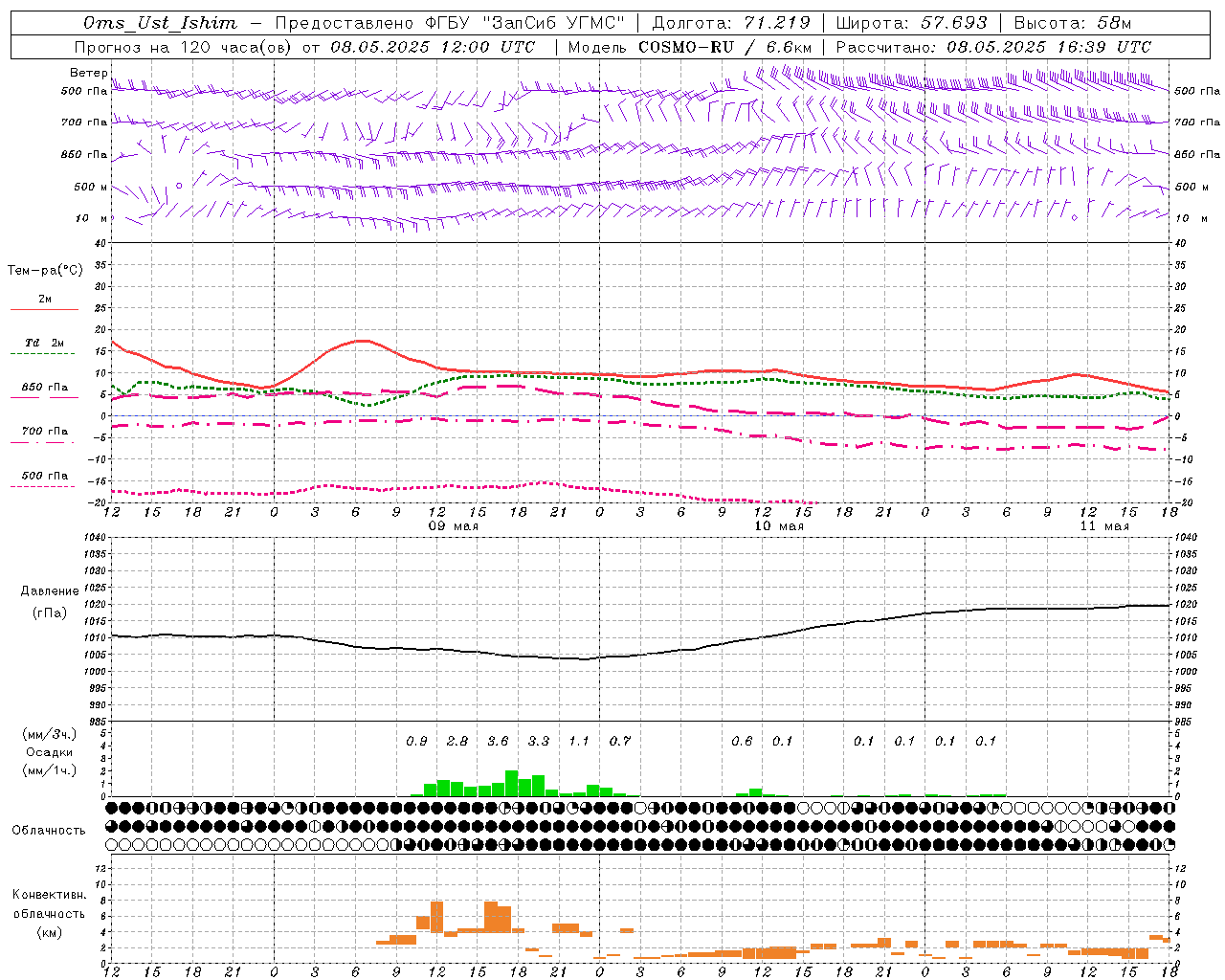Click precipitation value "0.6"
The height and width of the screenshot is (980, 1225).
click(742, 741)
